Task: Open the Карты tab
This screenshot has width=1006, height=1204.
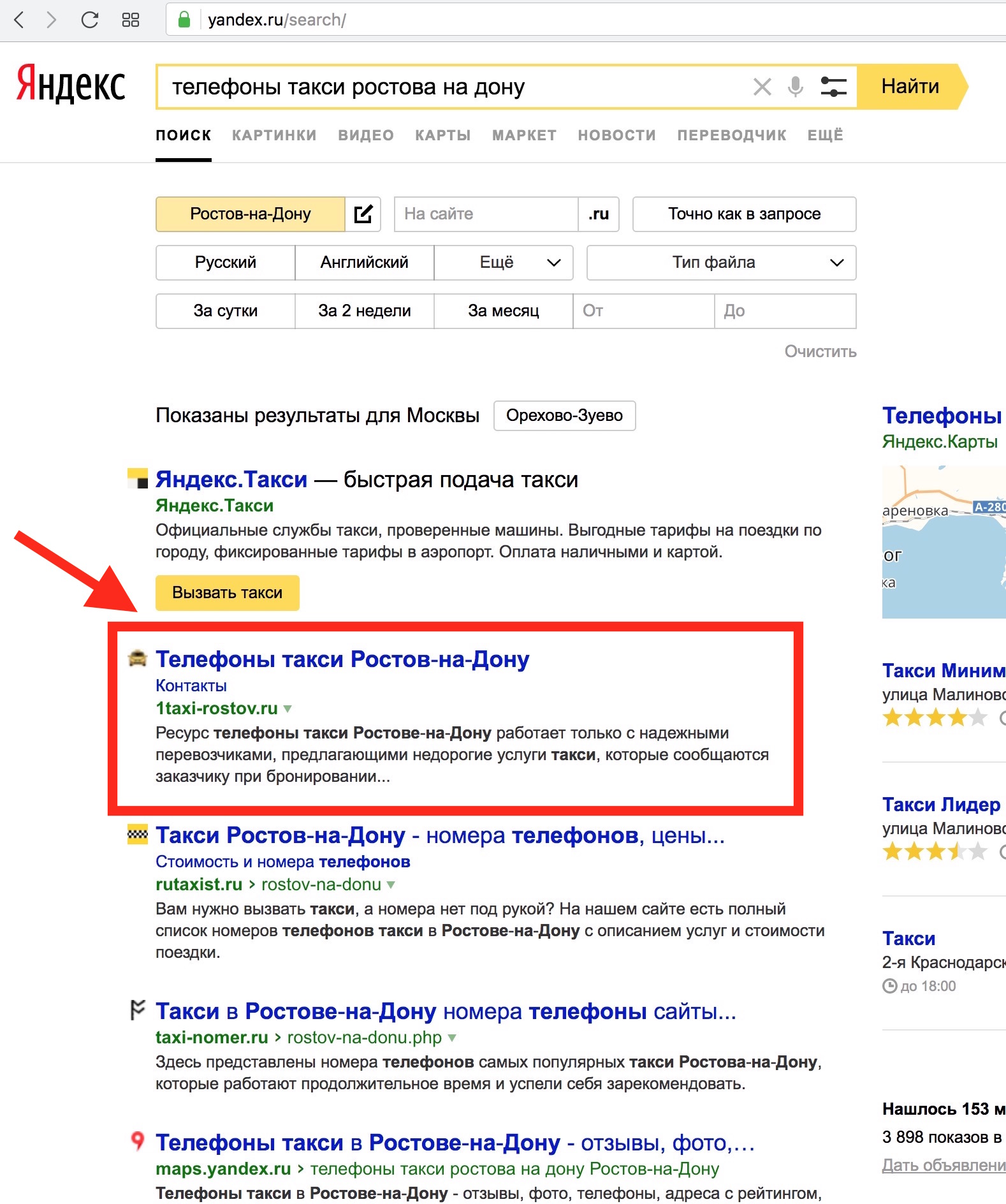Action: point(442,135)
